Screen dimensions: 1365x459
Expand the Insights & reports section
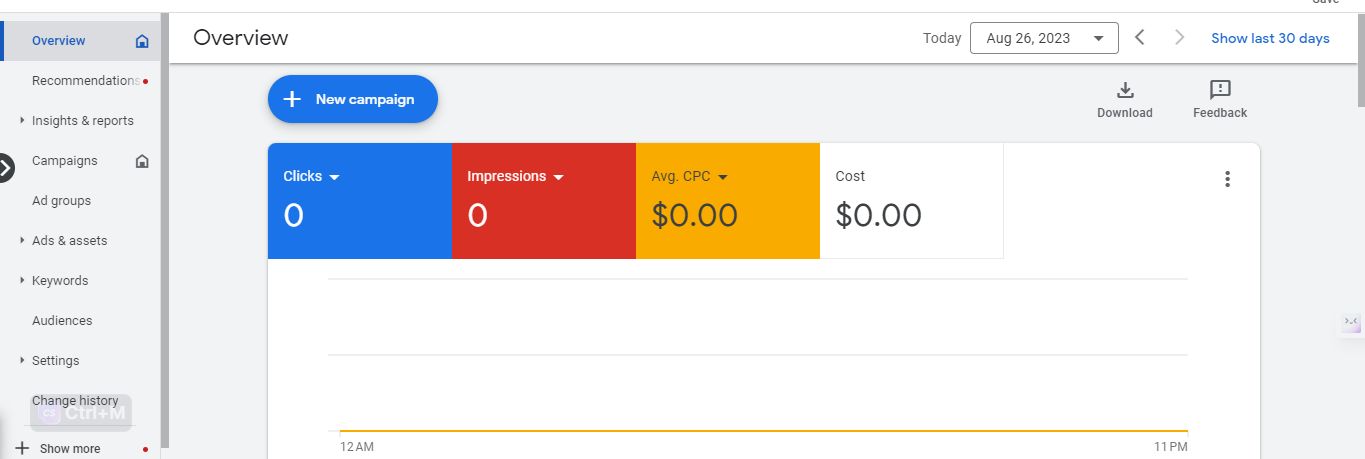[23, 121]
